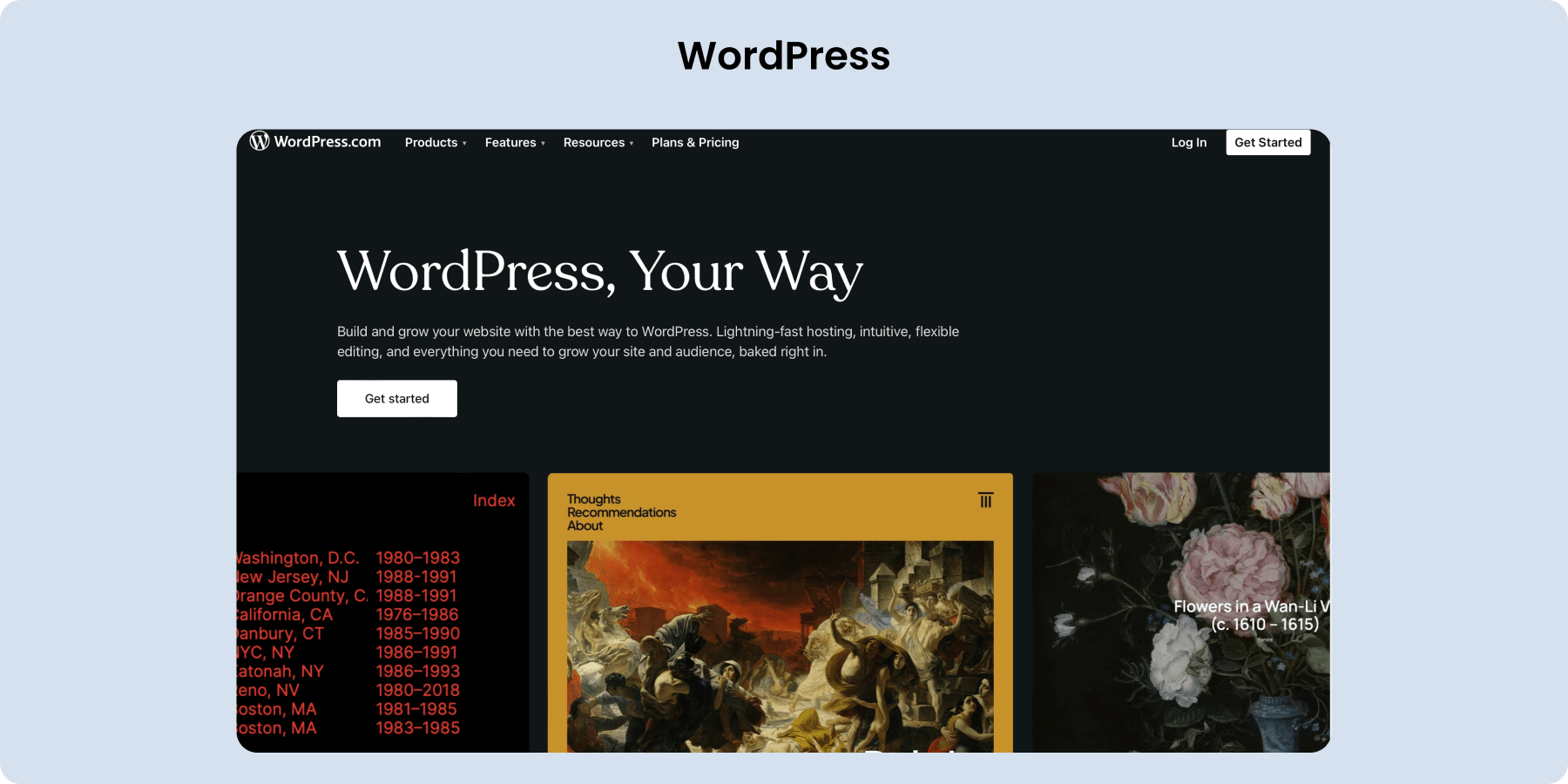Go to Plans & Pricing
This screenshot has width=1568, height=784.
pyautogui.click(x=695, y=142)
